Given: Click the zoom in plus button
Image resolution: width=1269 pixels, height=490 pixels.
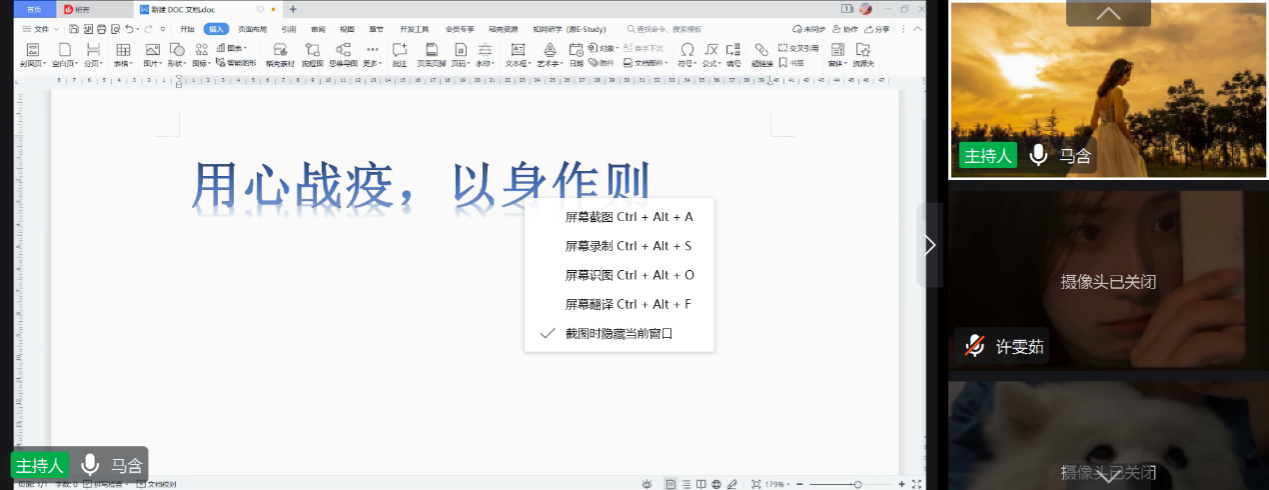Looking at the screenshot, I should (x=902, y=484).
